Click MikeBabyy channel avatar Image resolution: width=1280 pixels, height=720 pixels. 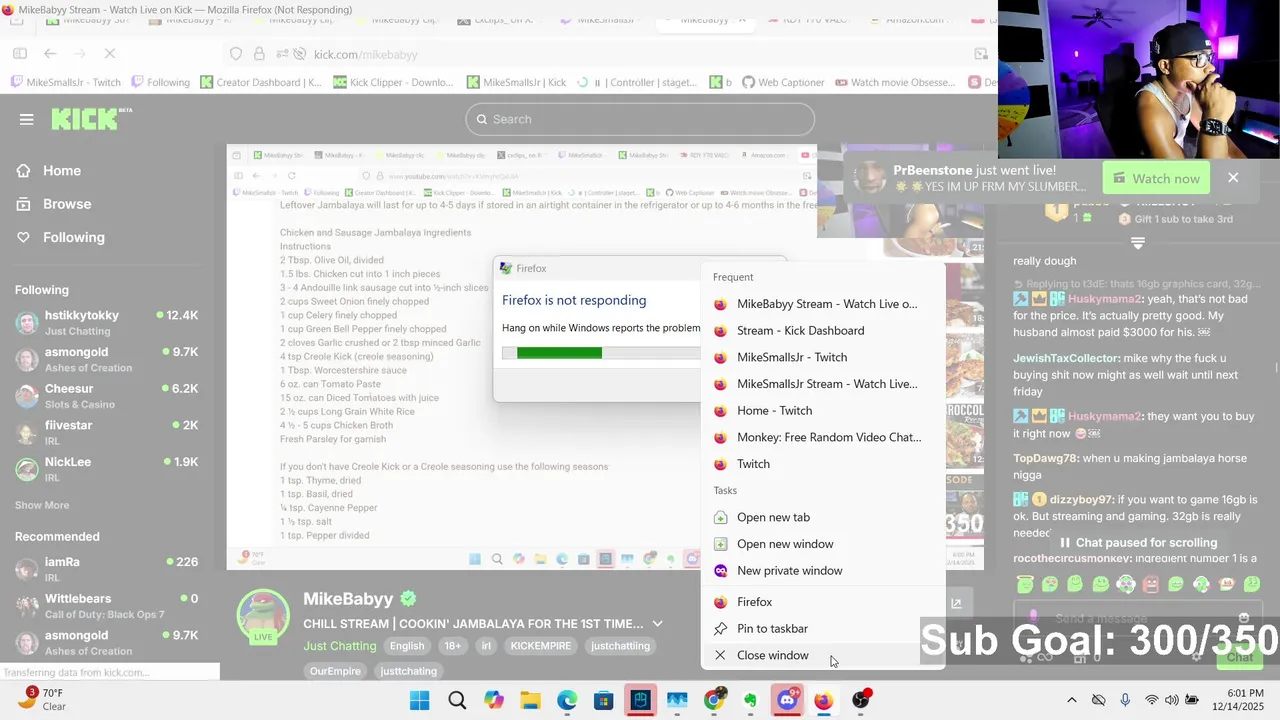click(x=263, y=615)
